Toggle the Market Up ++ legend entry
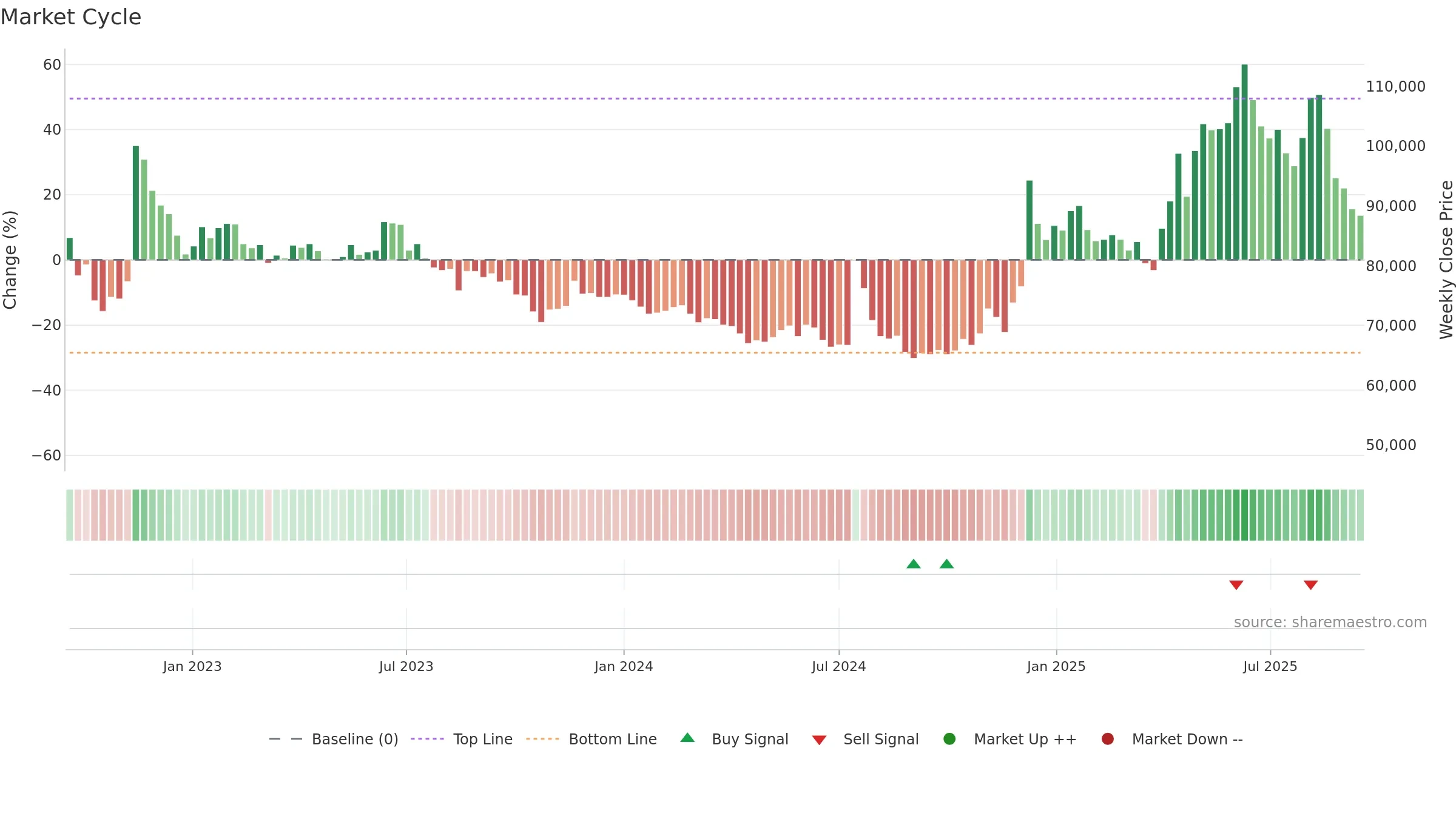The height and width of the screenshot is (819, 1456). tap(1009, 739)
